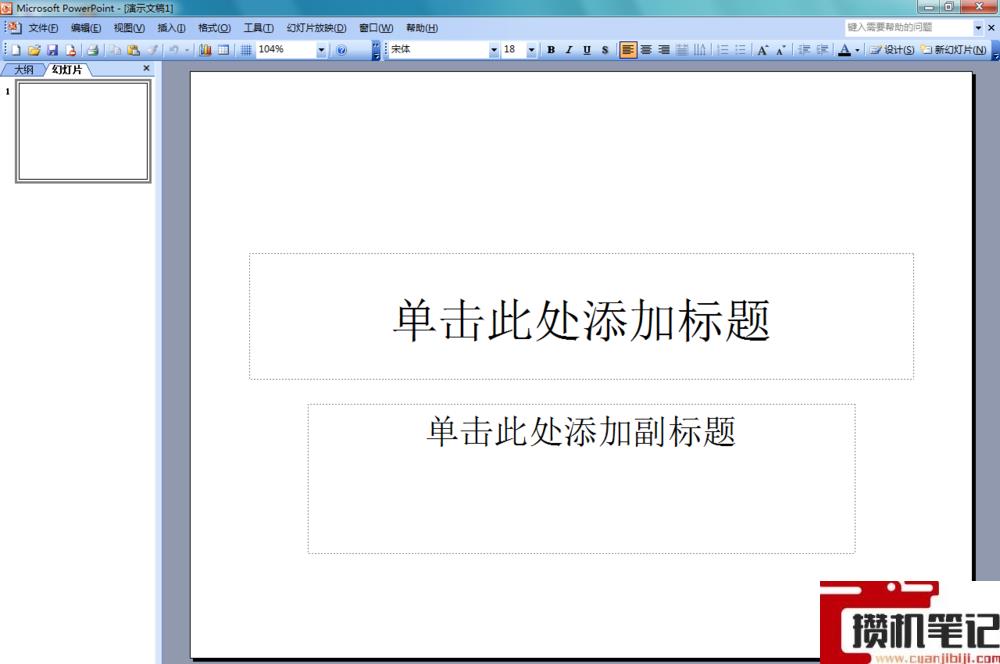Open the 帮助(H) menu
The width and height of the screenshot is (1000, 664).
(422, 28)
